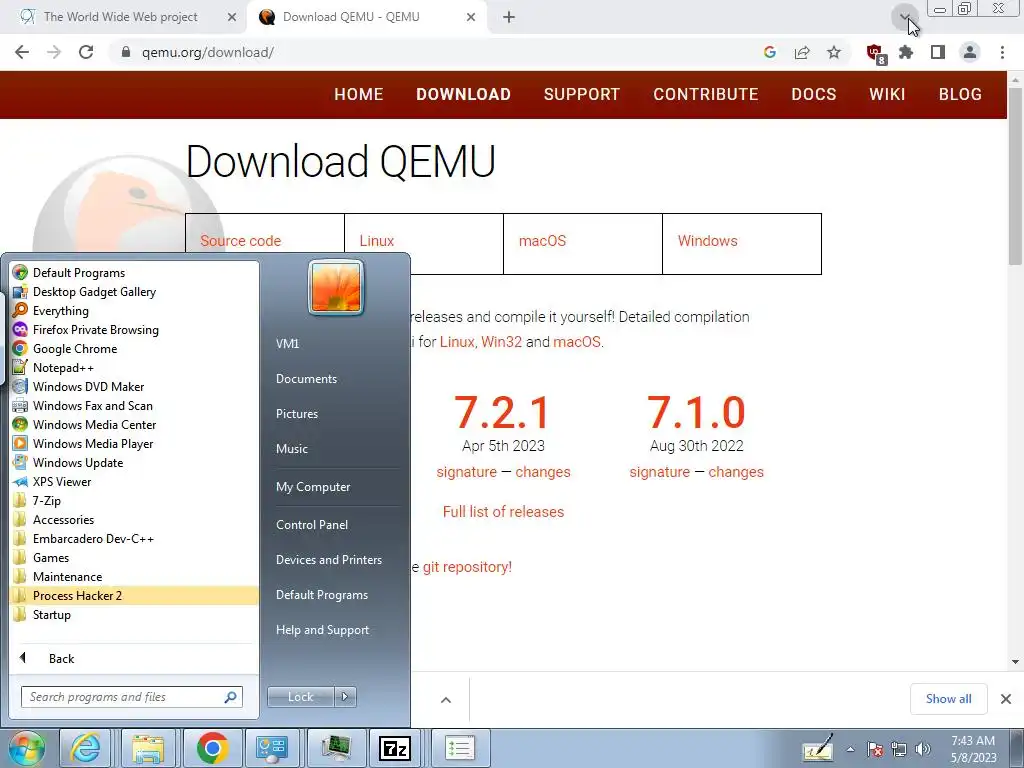Open Control Panel from Start menu
The image size is (1024, 768).
pyautogui.click(x=312, y=524)
